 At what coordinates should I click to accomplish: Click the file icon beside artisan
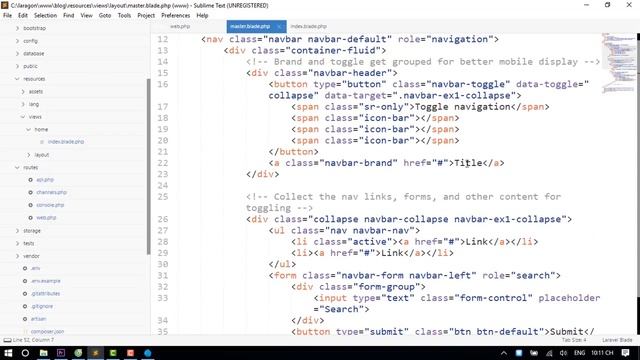25,319
